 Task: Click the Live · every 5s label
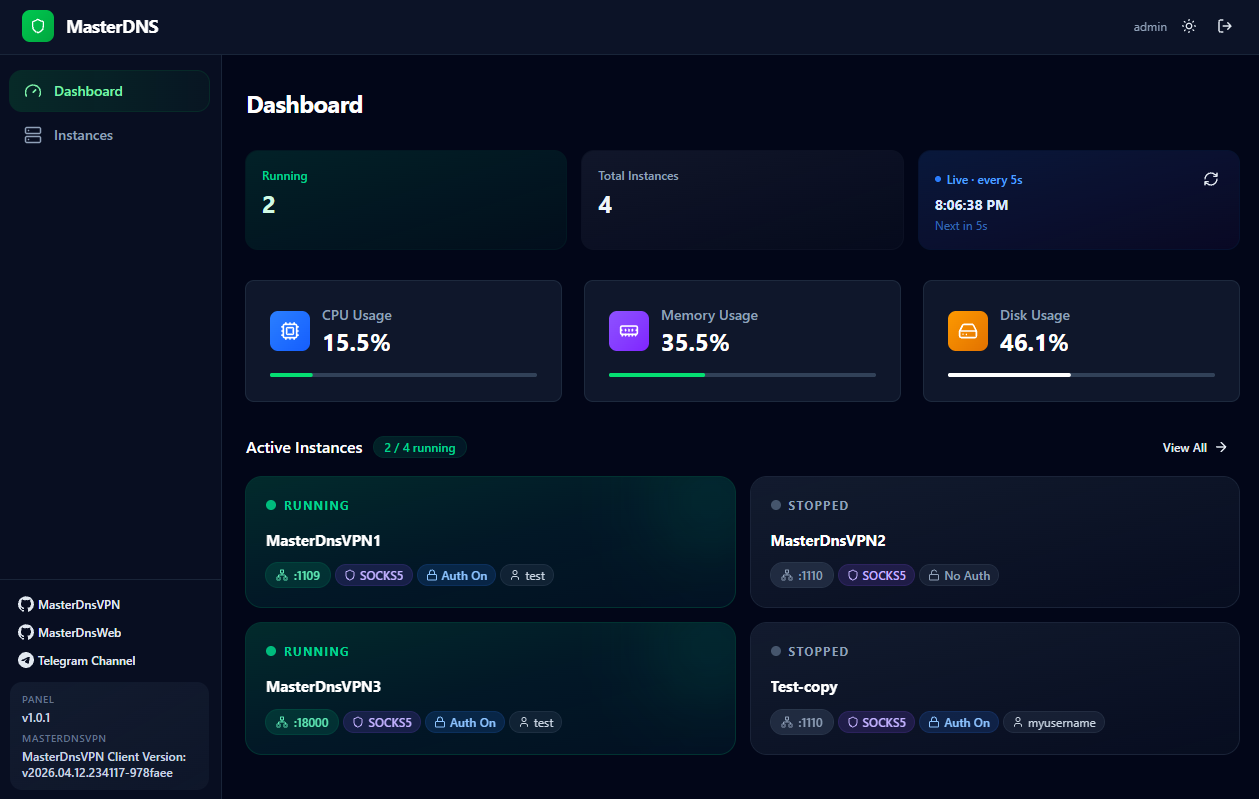(x=978, y=180)
